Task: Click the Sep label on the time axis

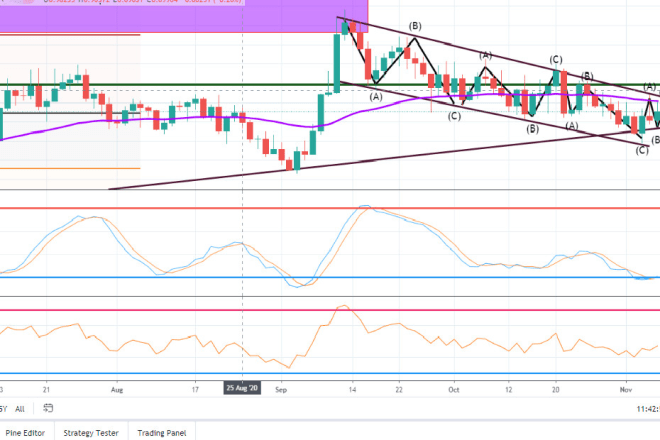Action: 281,389
